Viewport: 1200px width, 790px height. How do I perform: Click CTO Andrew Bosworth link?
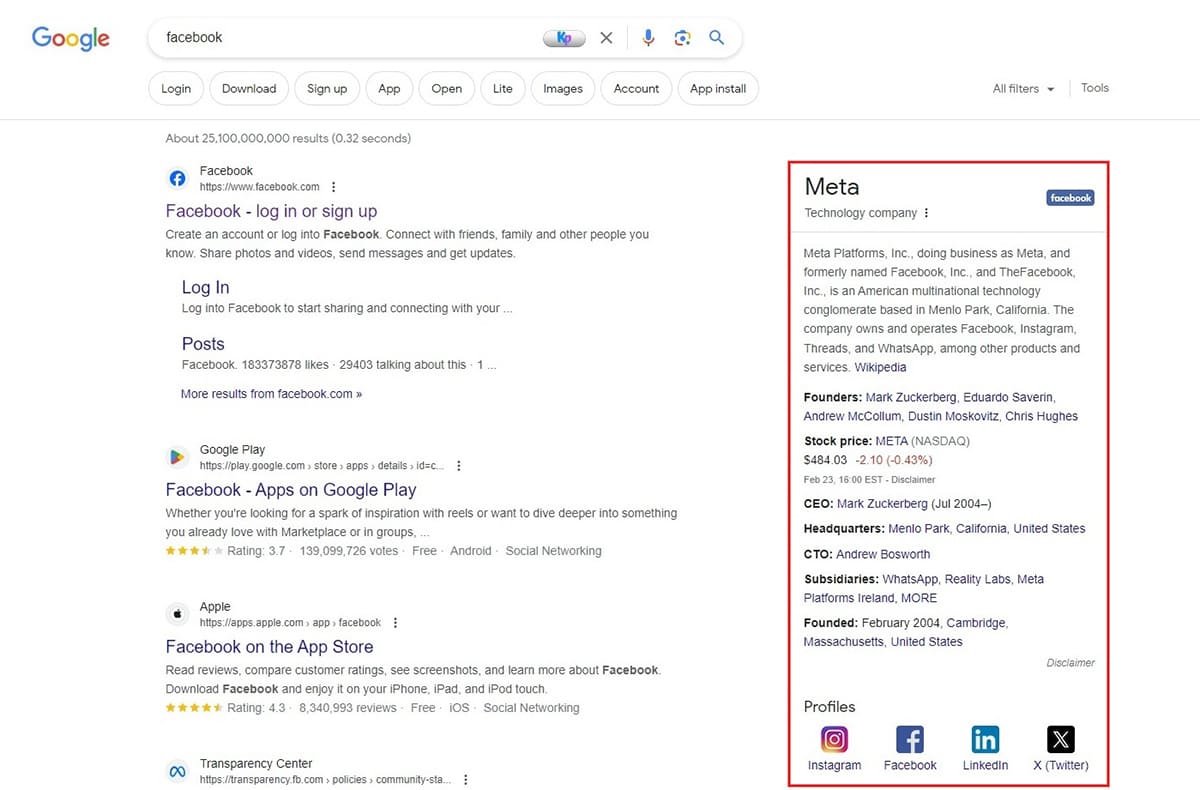tap(883, 554)
